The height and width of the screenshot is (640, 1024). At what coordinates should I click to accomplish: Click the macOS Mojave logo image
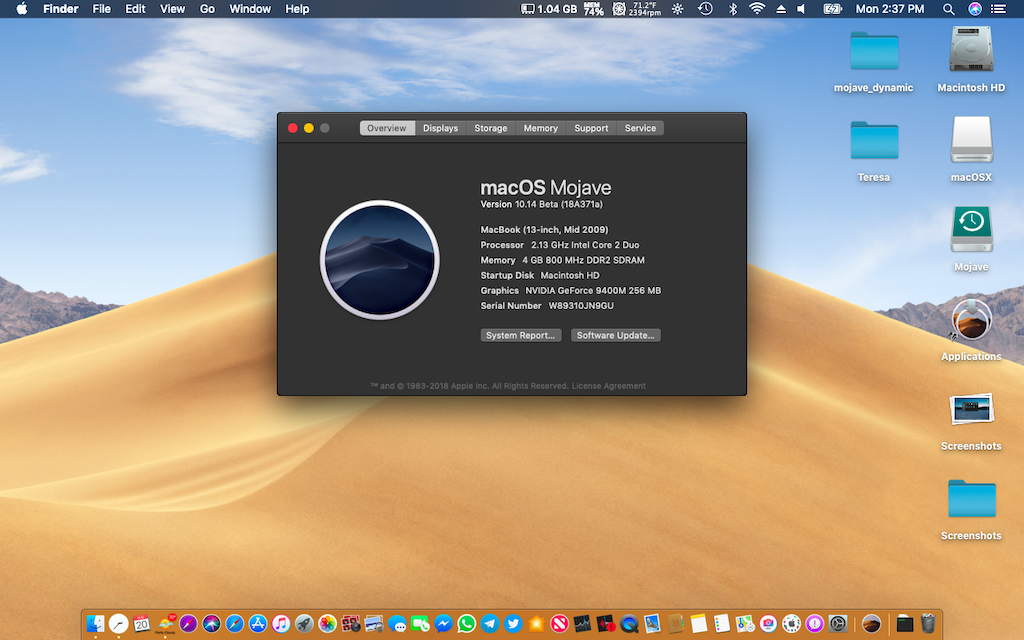tap(379, 260)
